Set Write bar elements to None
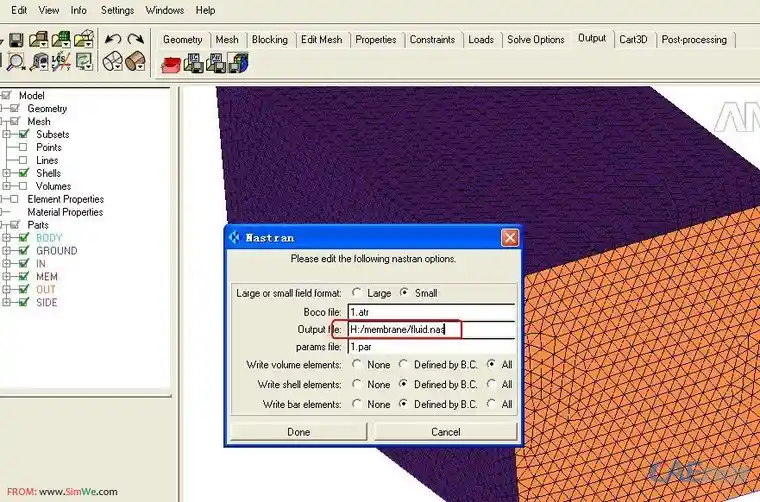This screenshot has height=502, width=760. click(x=357, y=403)
